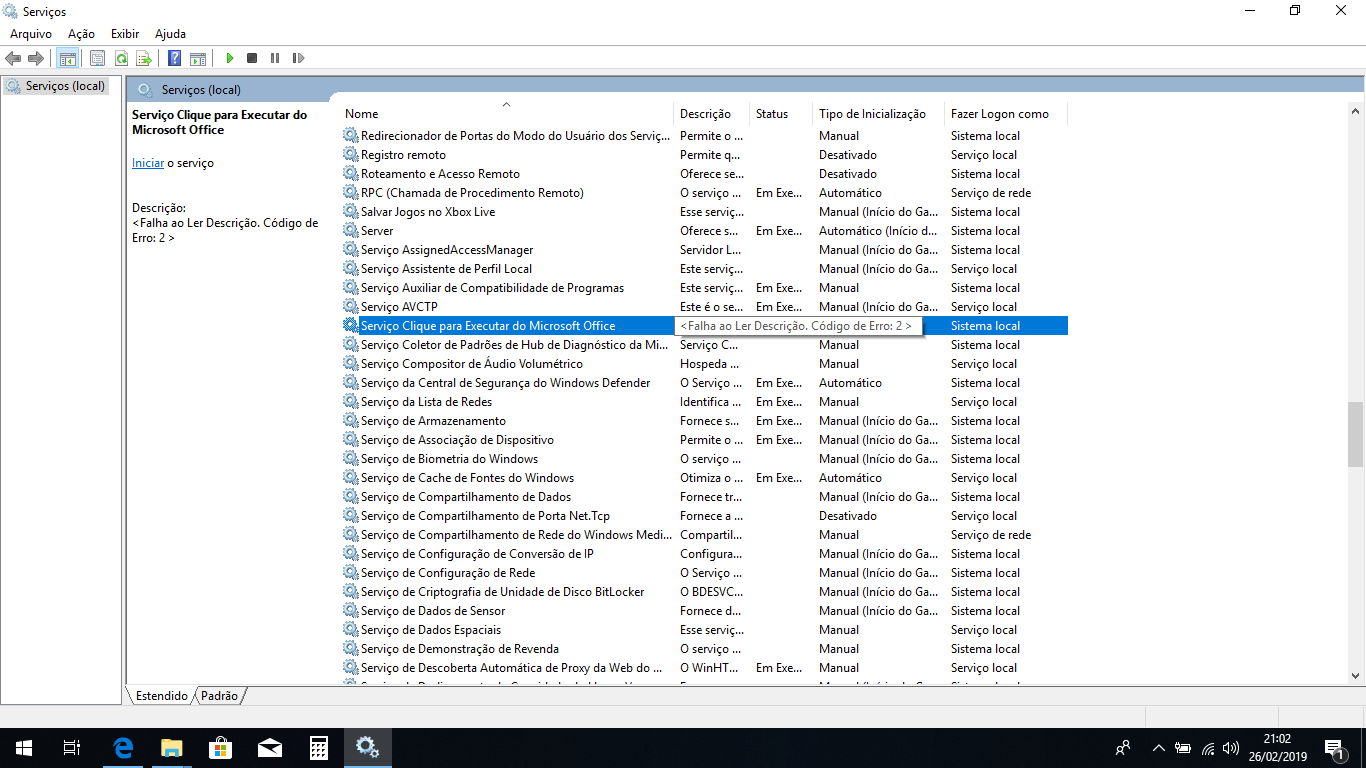Sort by the Descrição column header

pos(711,114)
